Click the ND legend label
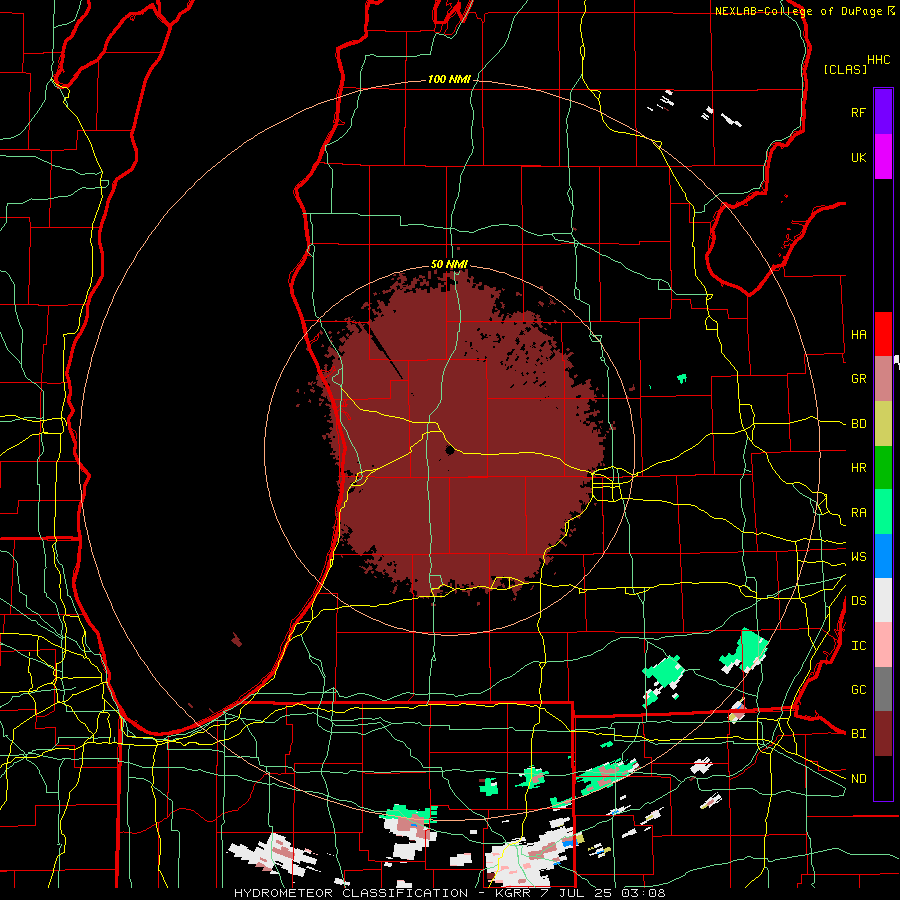Image resolution: width=900 pixels, height=900 pixels. coord(858,779)
